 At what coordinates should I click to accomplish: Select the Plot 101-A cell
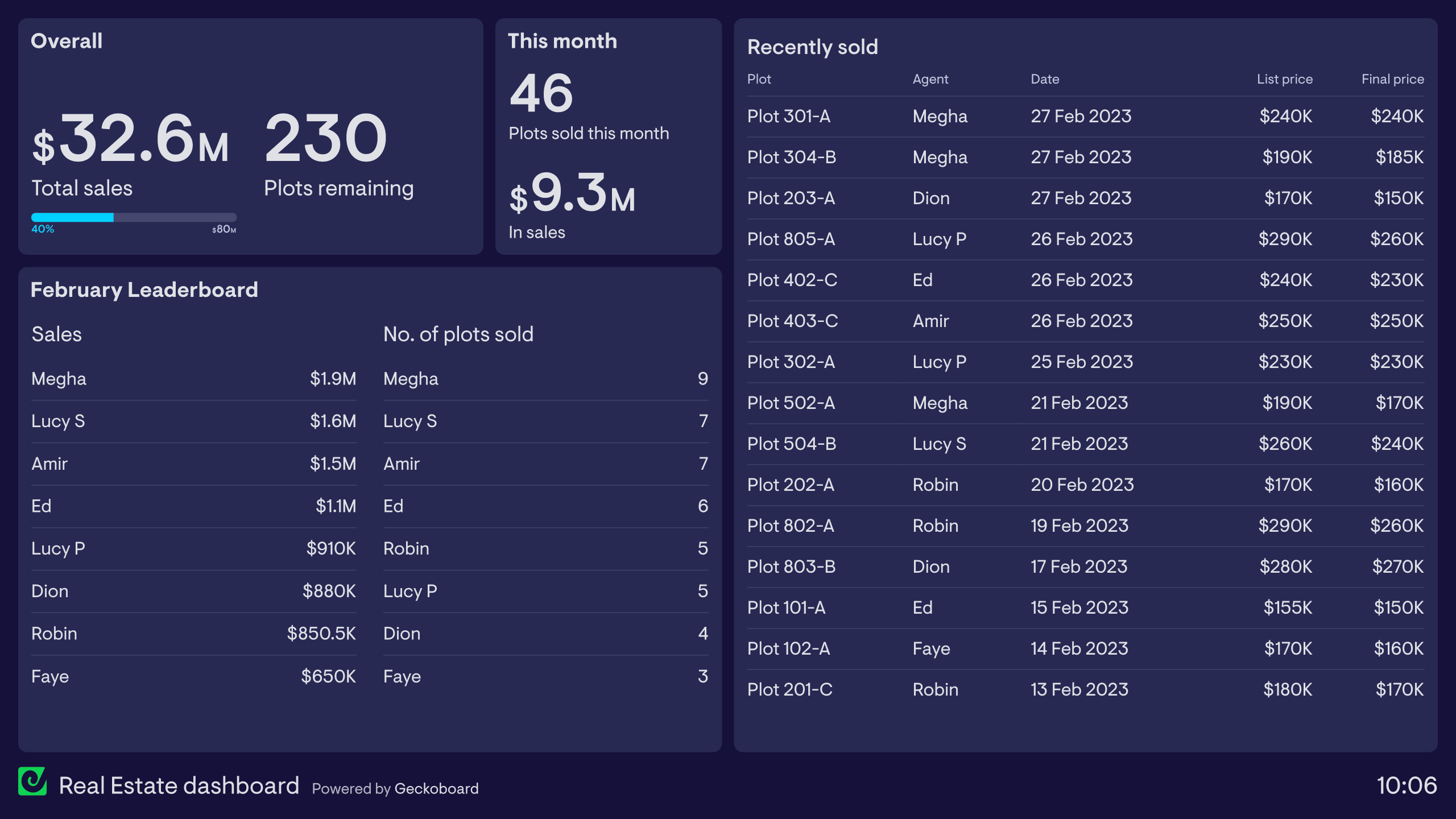pyautogui.click(x=786, y=608)
